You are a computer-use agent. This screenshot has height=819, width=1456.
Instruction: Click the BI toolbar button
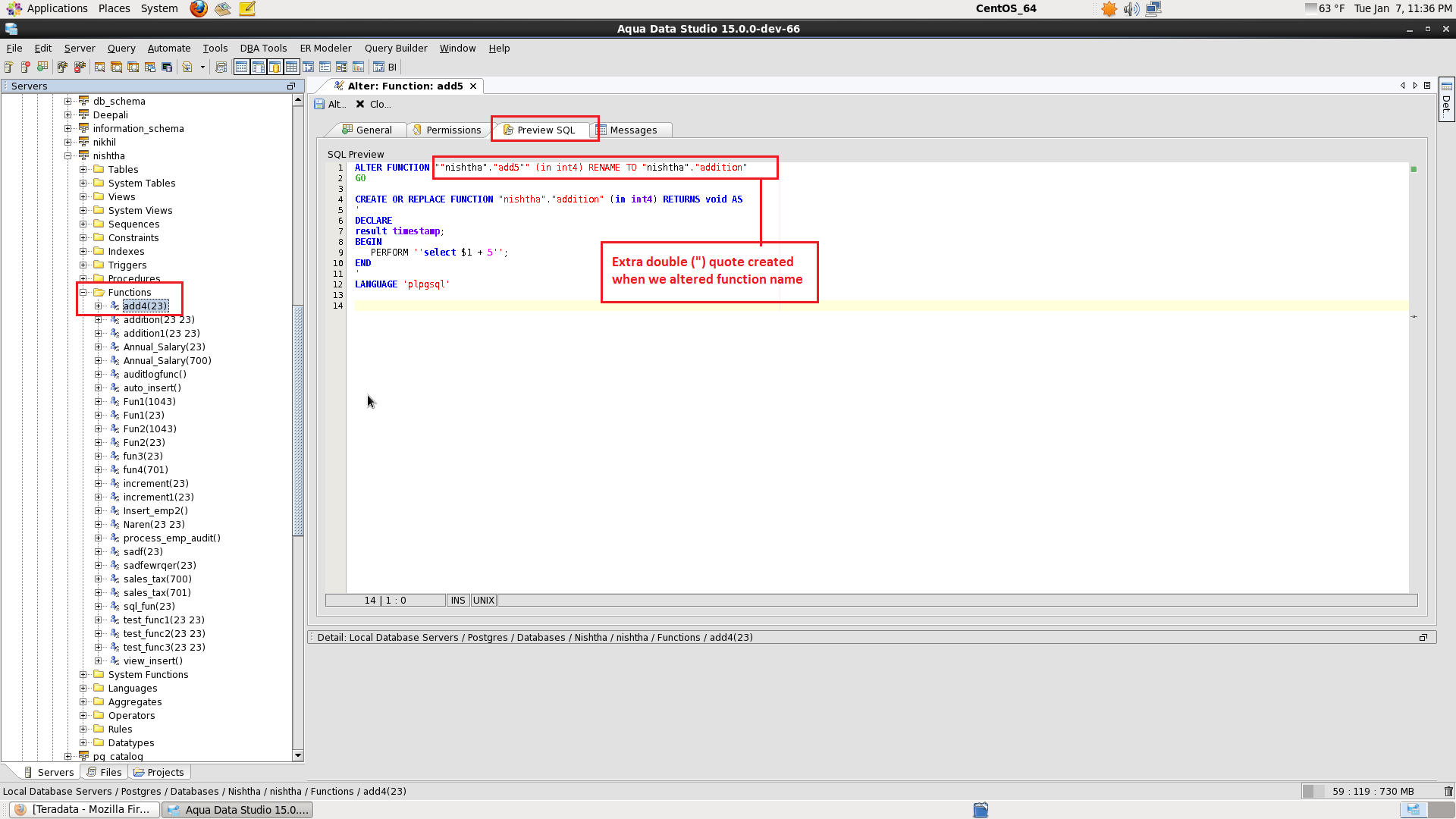coord(385,67)
